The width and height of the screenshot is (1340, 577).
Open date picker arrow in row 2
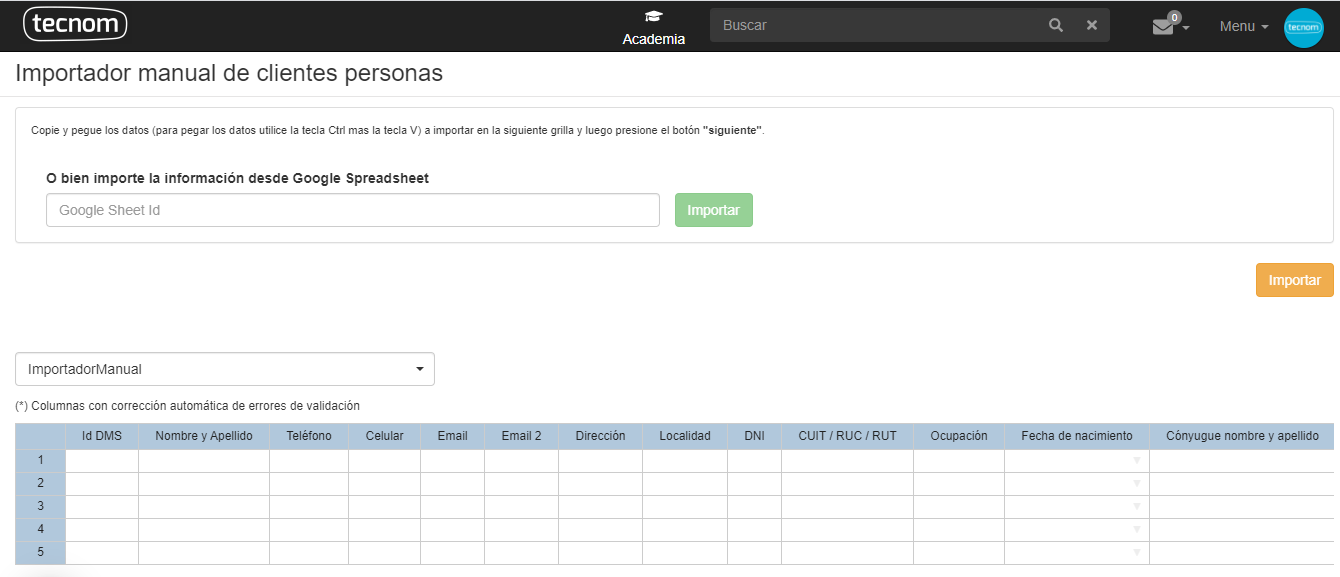click(x=1137, y=484)
